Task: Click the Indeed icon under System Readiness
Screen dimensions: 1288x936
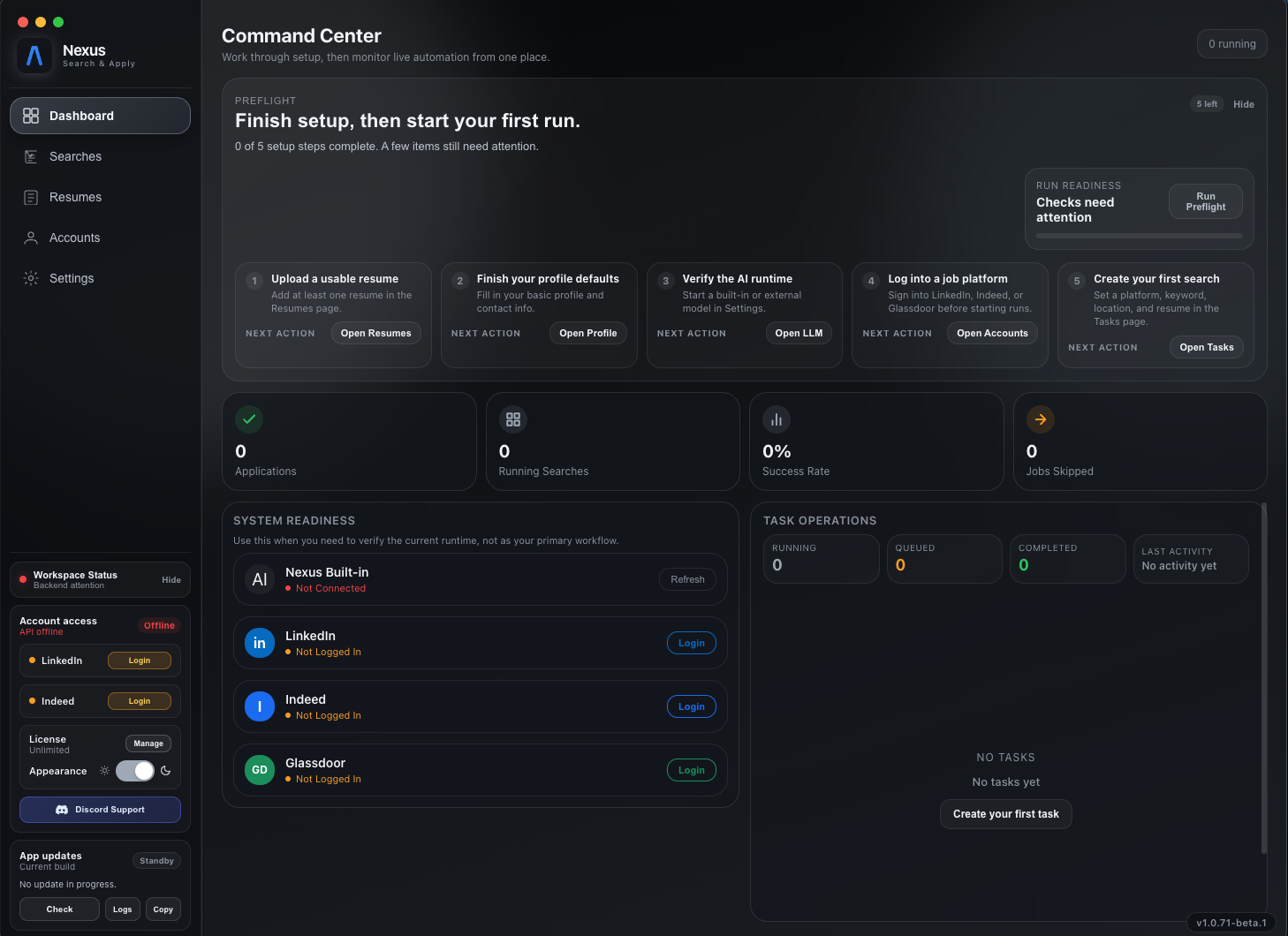Action: [259, 706]
